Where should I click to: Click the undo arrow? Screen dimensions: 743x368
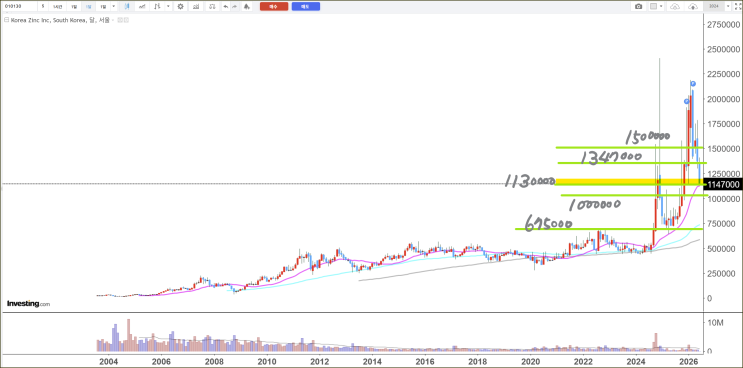226,7
